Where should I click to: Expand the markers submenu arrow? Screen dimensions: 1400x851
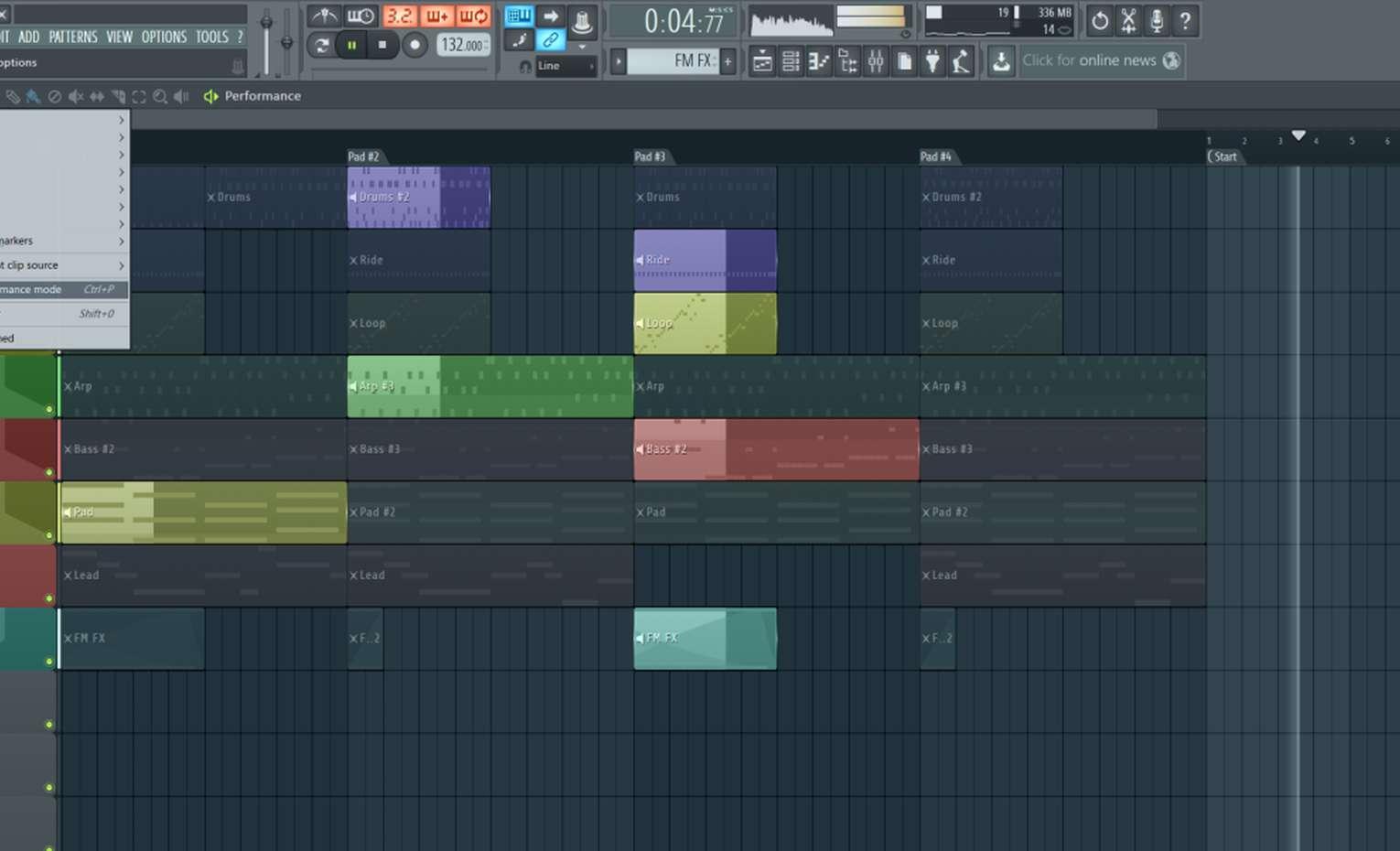coord(121,242)
